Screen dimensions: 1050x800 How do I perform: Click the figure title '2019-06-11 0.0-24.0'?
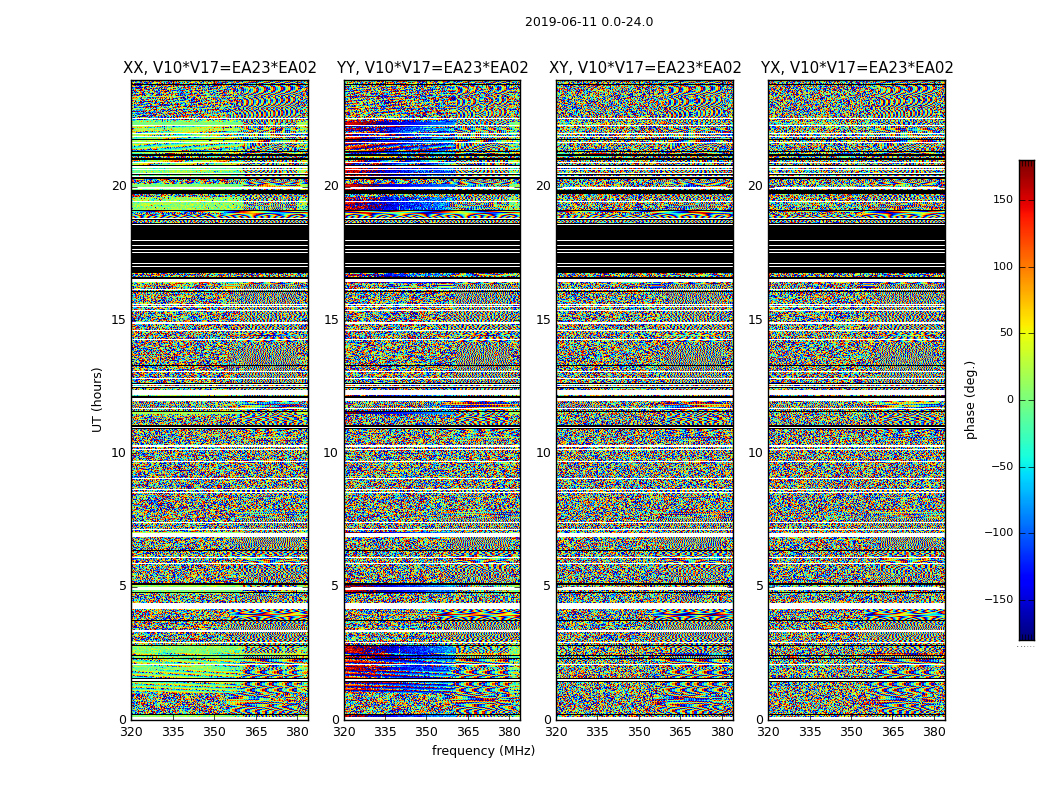tap(589, 22)
